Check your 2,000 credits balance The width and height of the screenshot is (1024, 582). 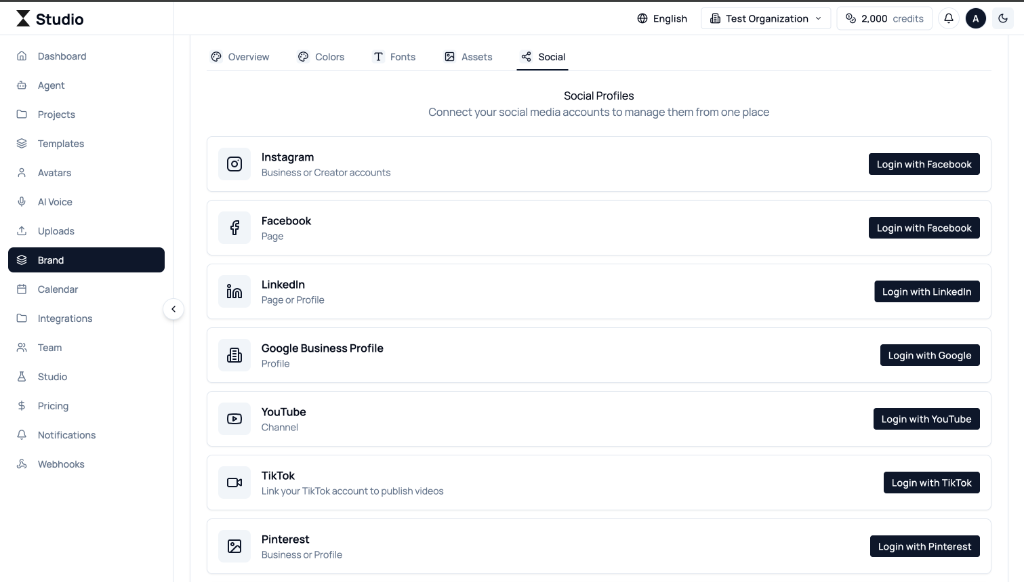pos(884,18)
